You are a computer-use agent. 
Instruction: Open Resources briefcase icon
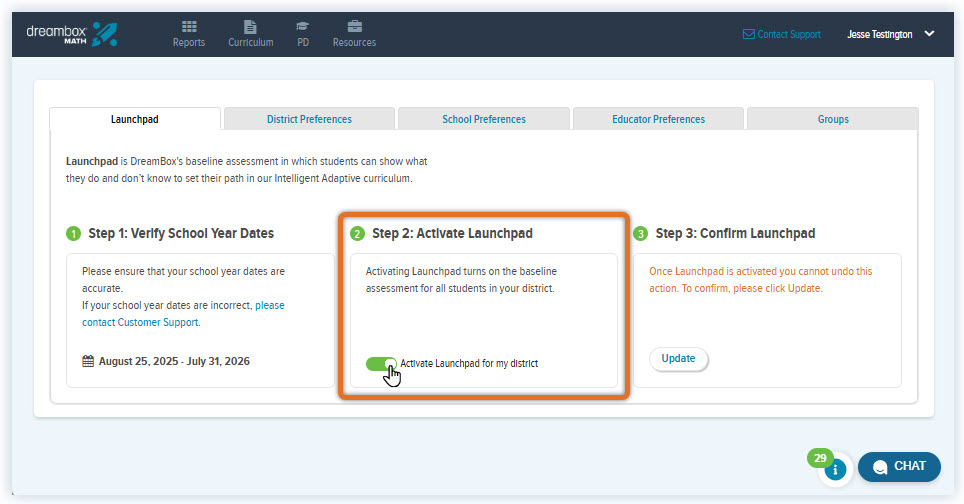click(355, 26)
